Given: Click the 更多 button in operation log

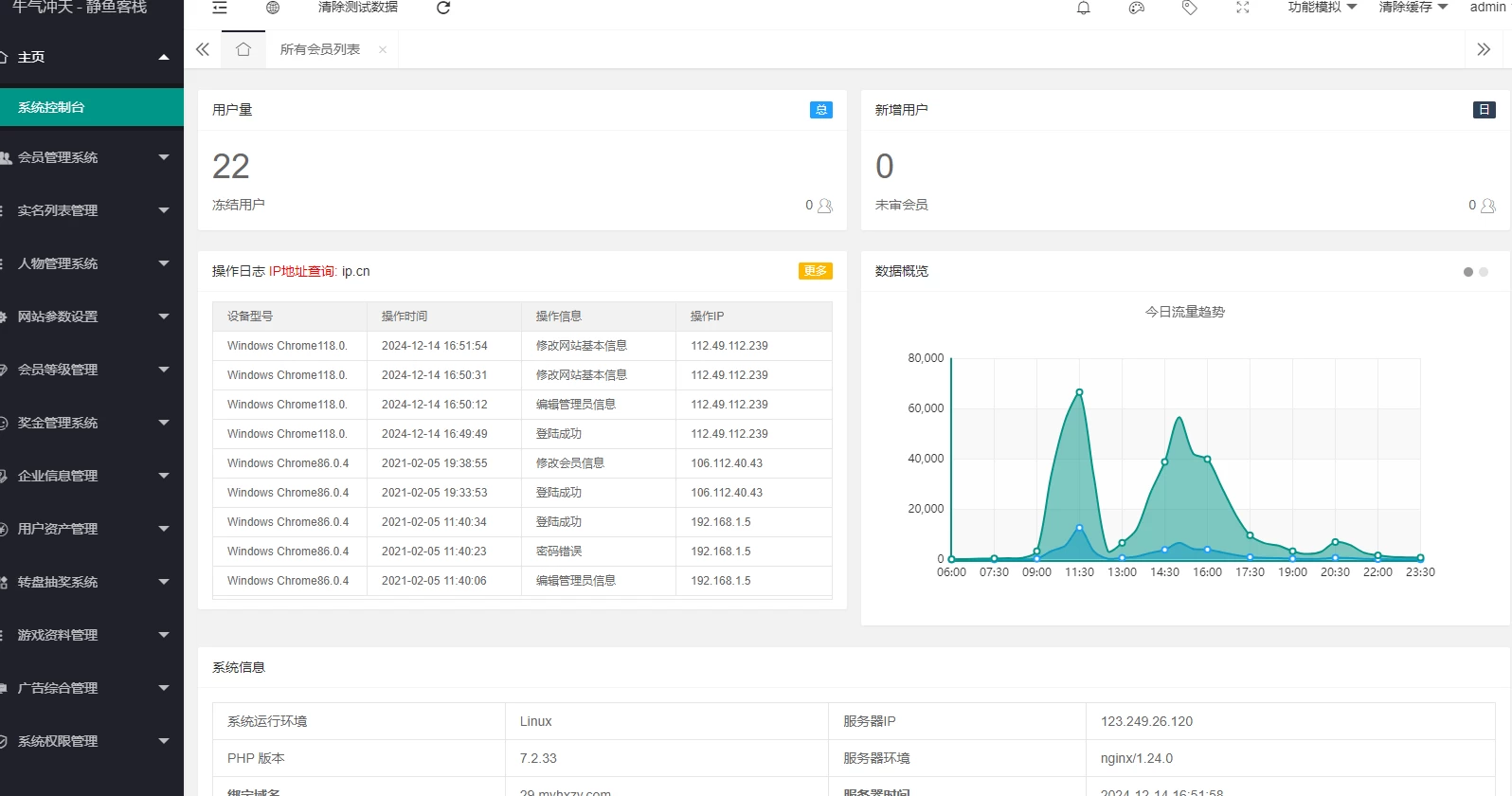Looking at the screenshot, I should 815,271.
